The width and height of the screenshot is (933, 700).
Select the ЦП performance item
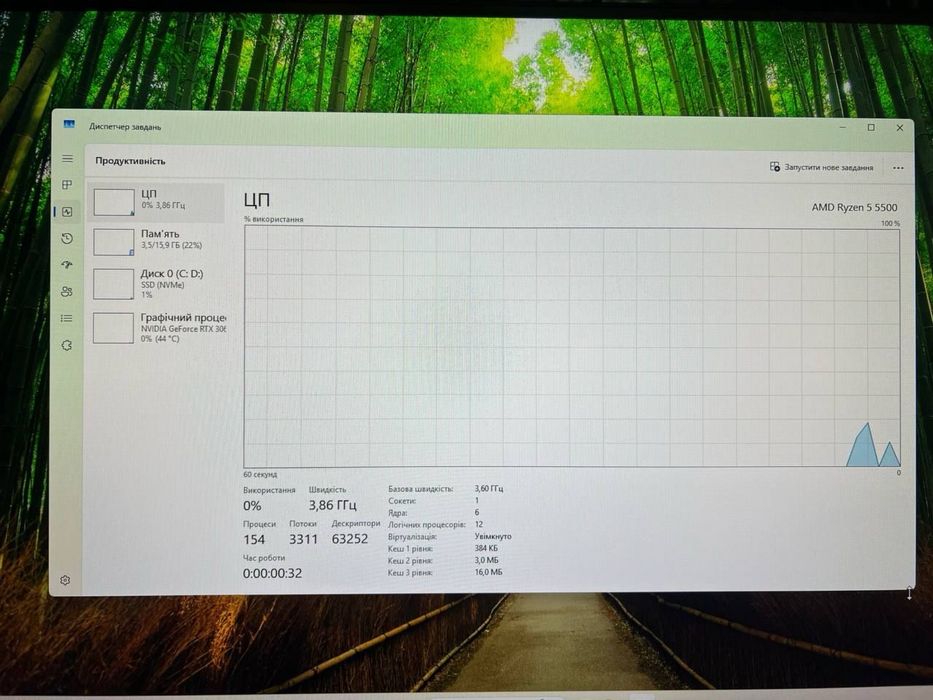pyautogui.click(x=156, y=202)
